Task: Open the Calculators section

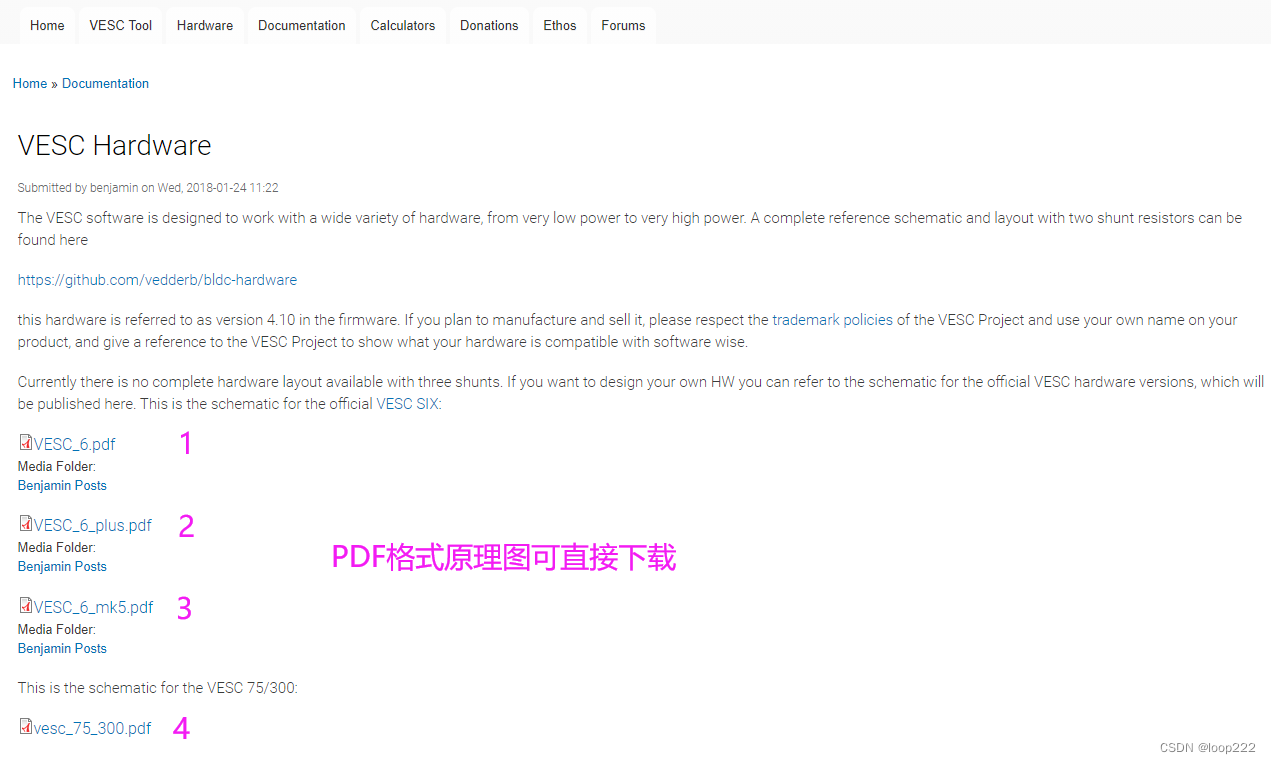Action: coord(402,25)
